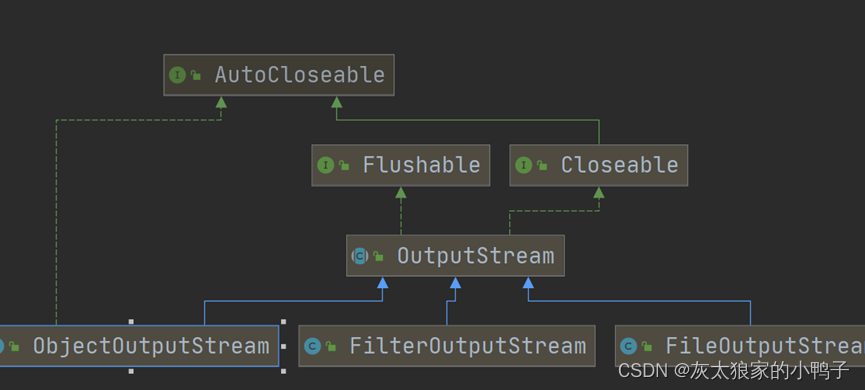Click the FileOutputStream class icon
Viewport: 865px width, 390px height.
(x=628, y=346)
